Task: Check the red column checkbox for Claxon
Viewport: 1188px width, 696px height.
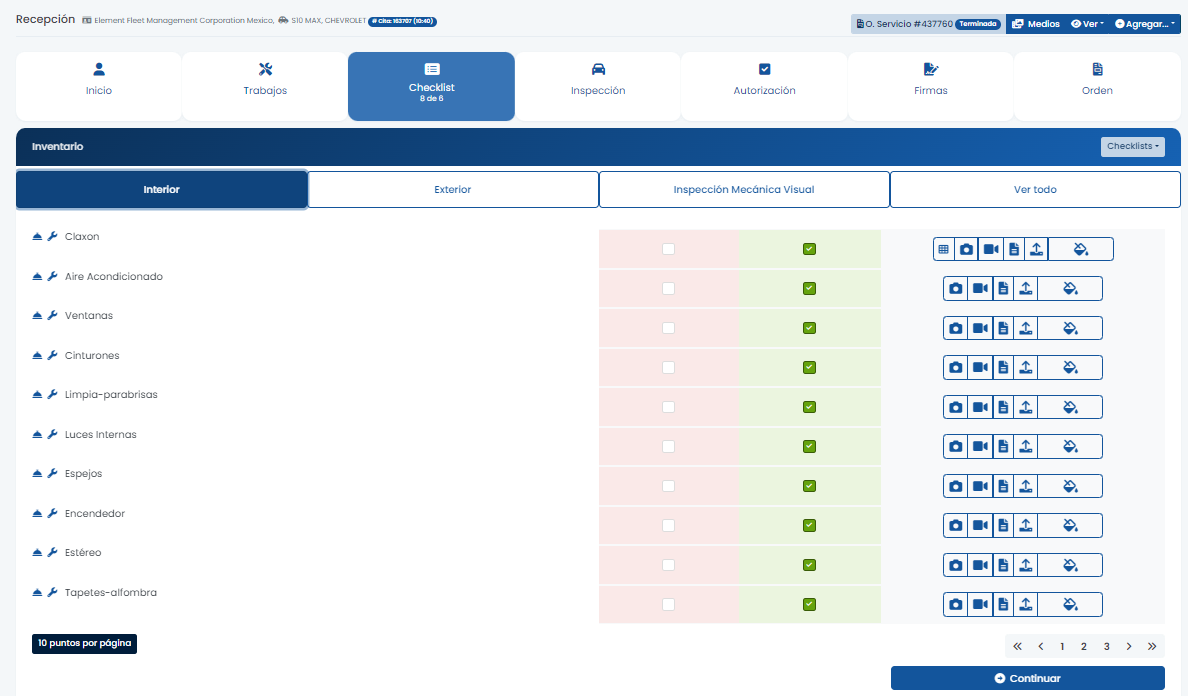Action: (x=668, y=249)
